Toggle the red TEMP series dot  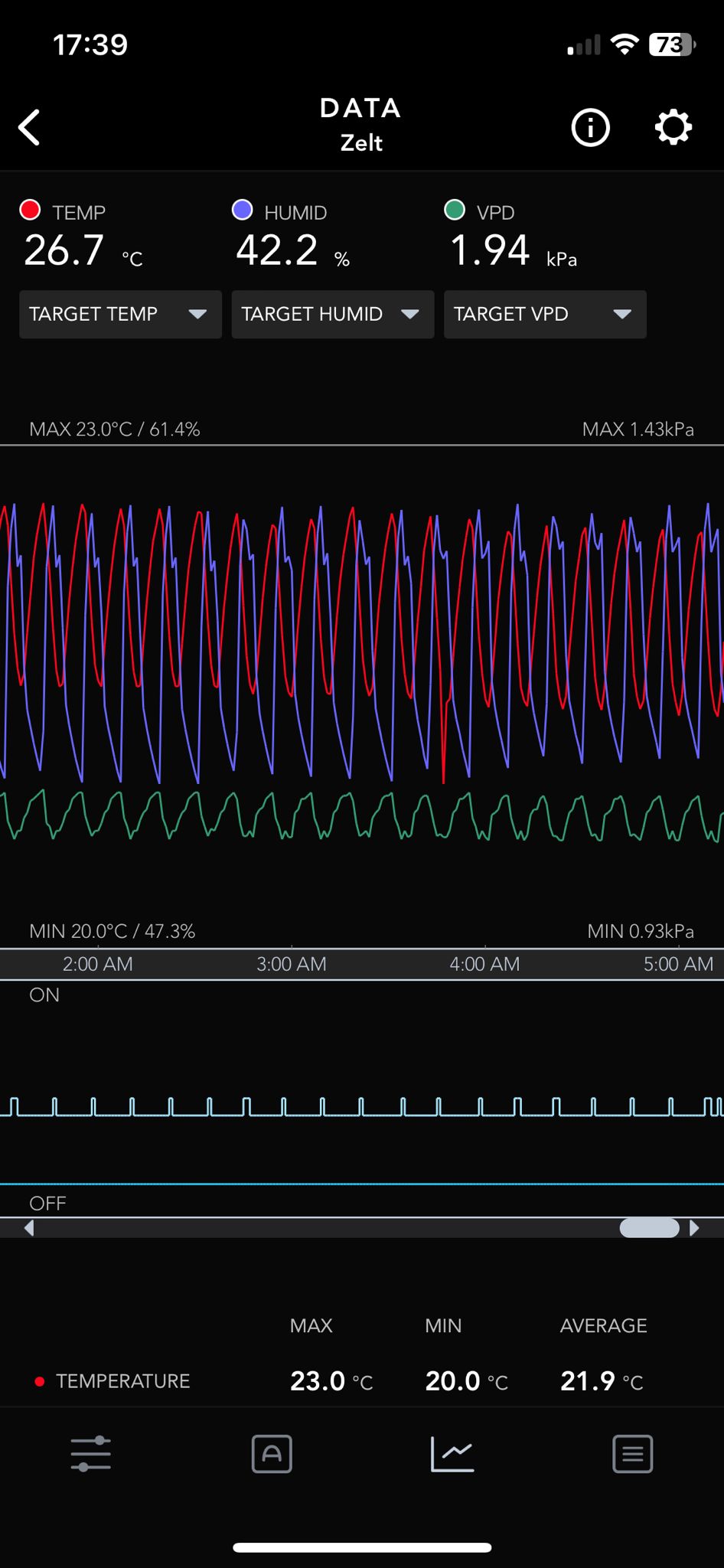coord(30,210)
